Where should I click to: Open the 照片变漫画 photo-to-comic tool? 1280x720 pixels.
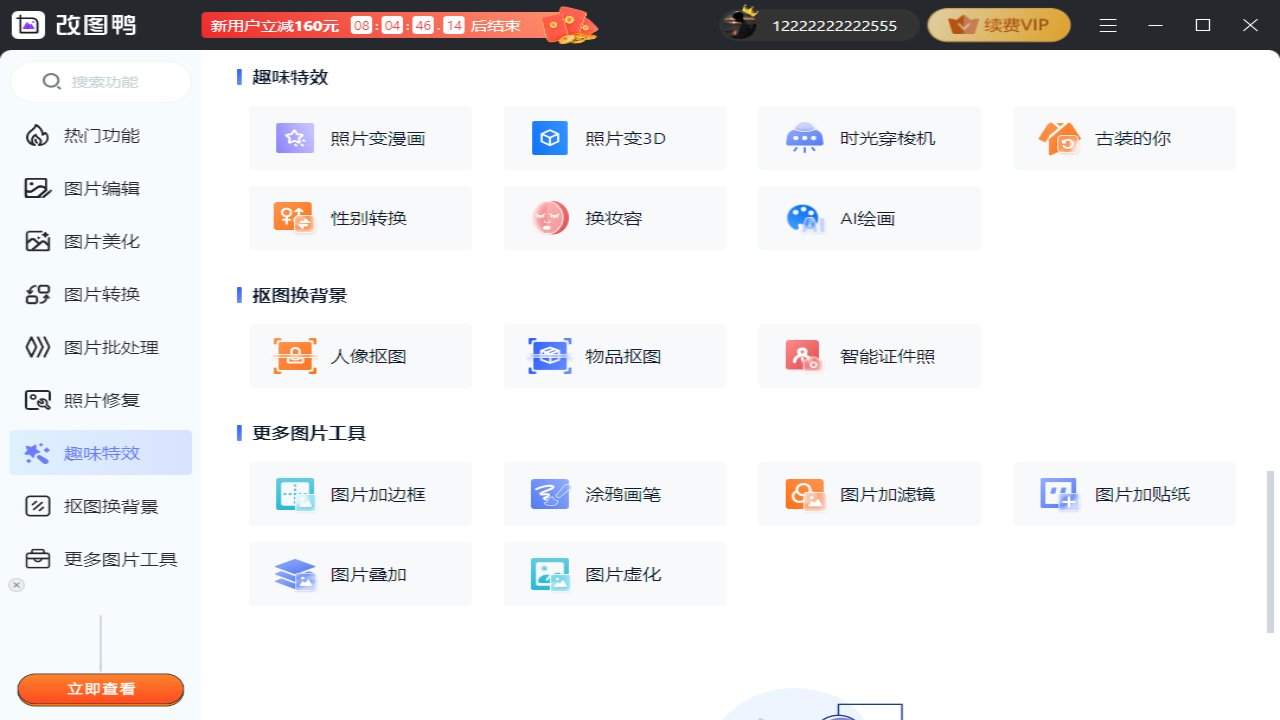[360, 138]
